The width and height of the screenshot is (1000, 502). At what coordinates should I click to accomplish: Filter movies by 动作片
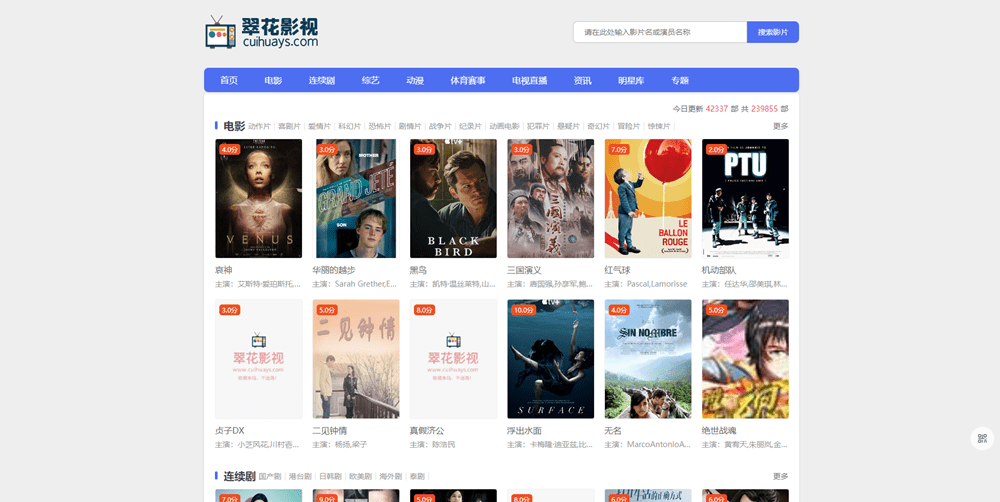click(260, 126)
